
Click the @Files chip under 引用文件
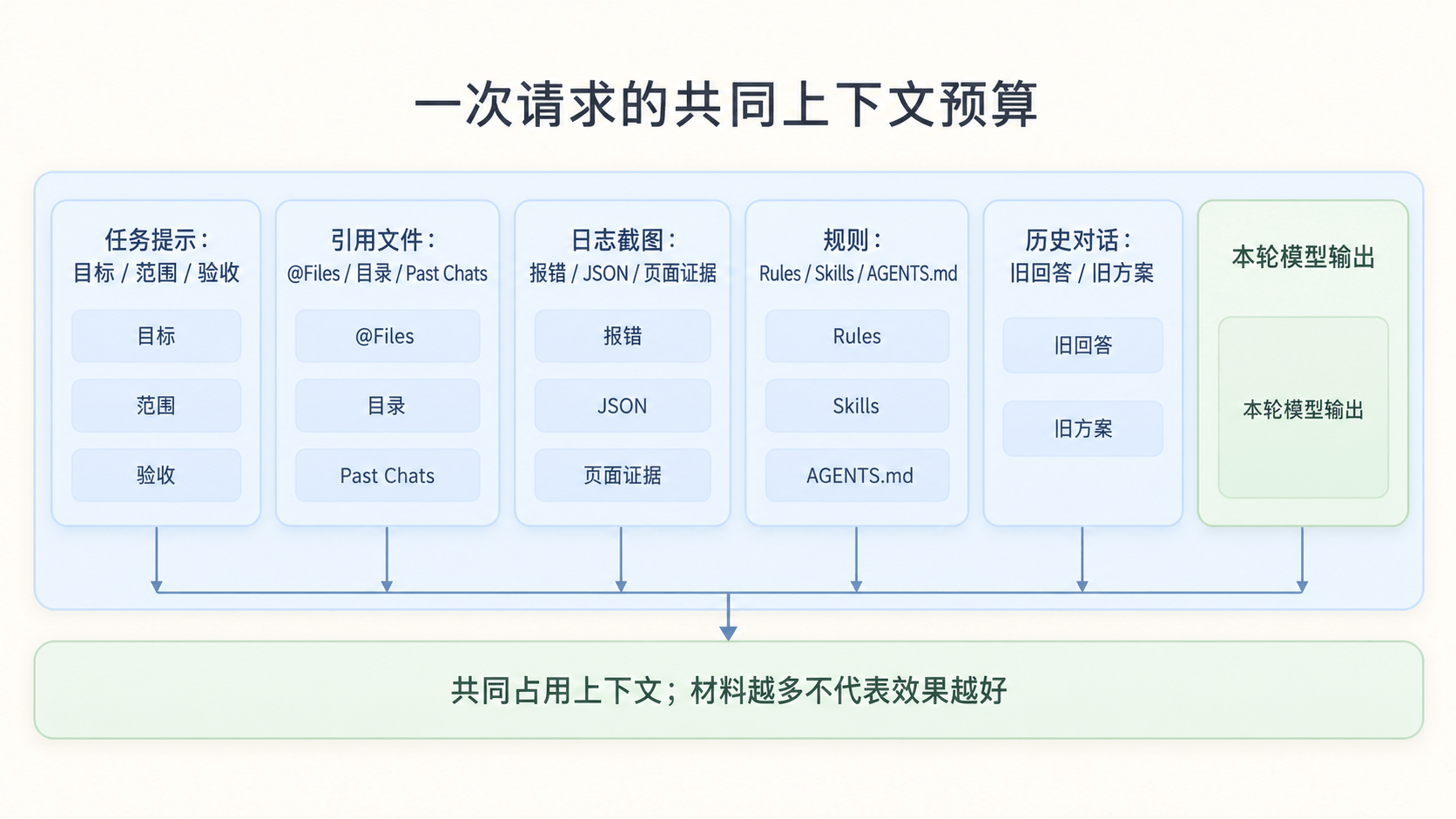pos(388,336)
